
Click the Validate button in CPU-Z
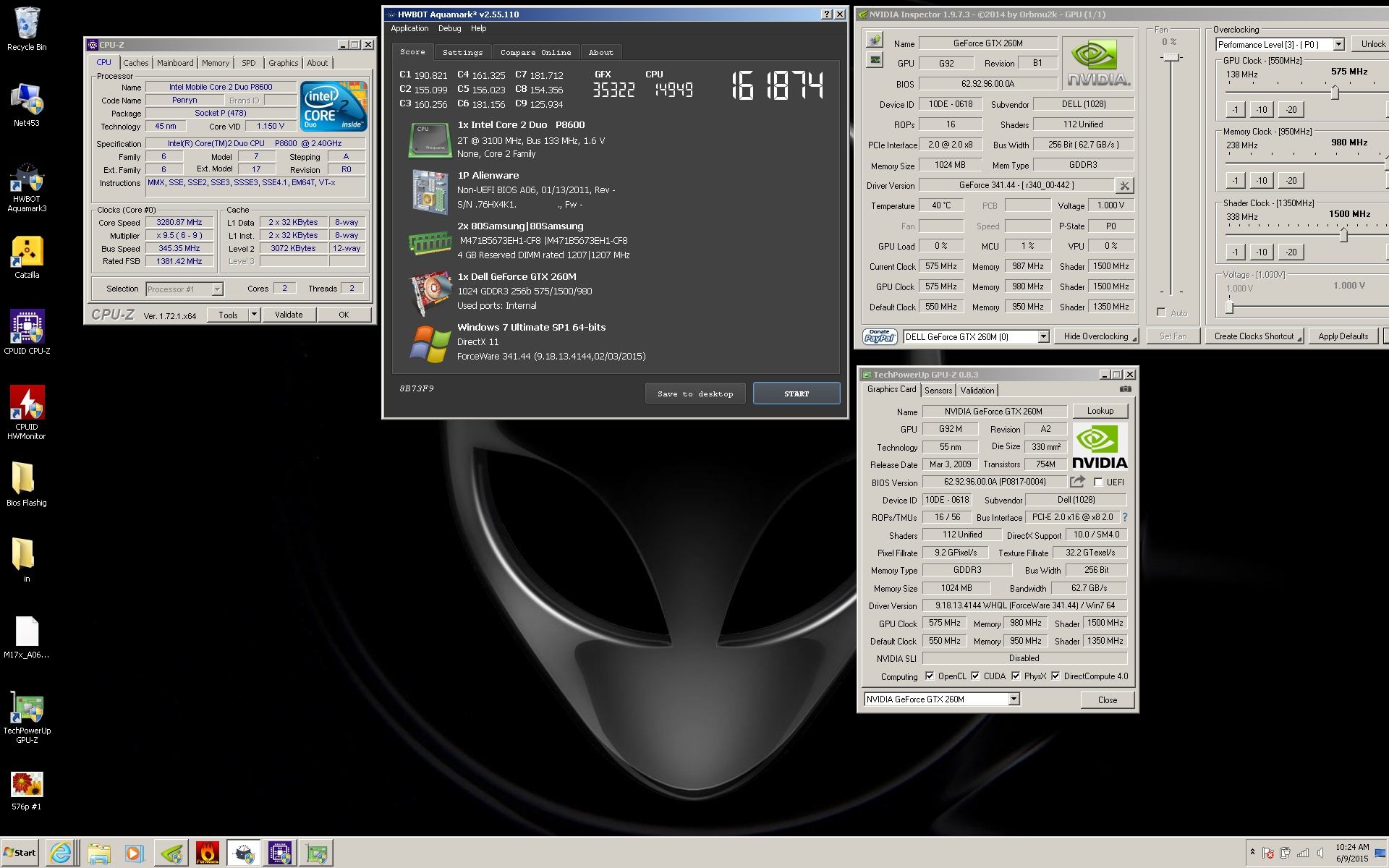289,315
